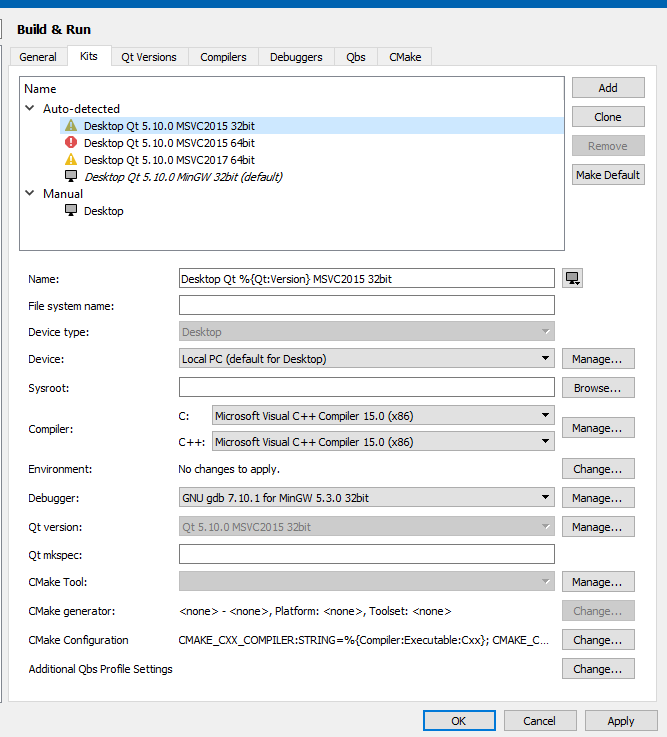Select the manual Desktop kit
The image size is (667, 737).
pos(312,211)
